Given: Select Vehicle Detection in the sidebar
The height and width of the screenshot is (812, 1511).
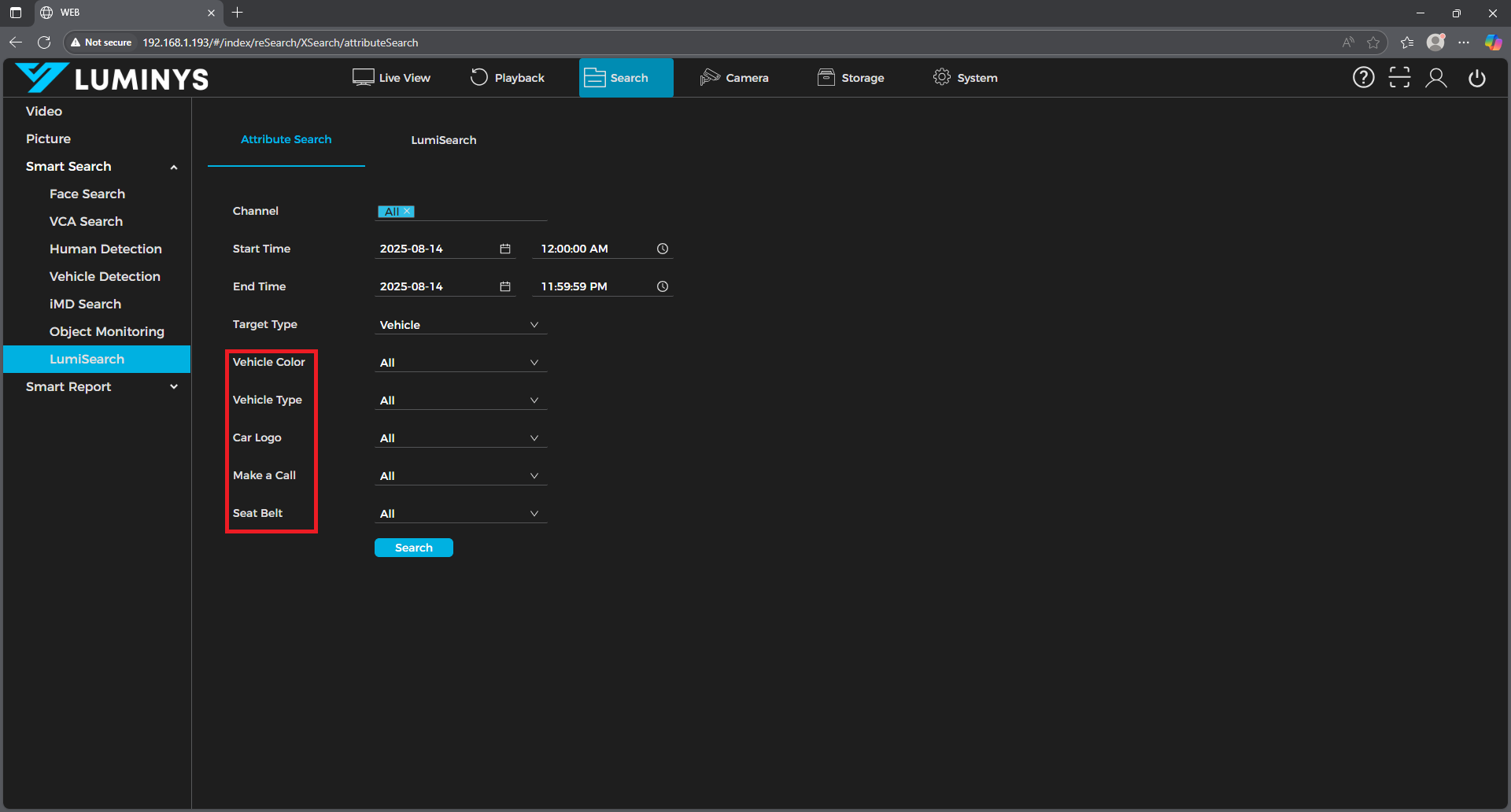Looking at the screenshot, I should (105, 276).
